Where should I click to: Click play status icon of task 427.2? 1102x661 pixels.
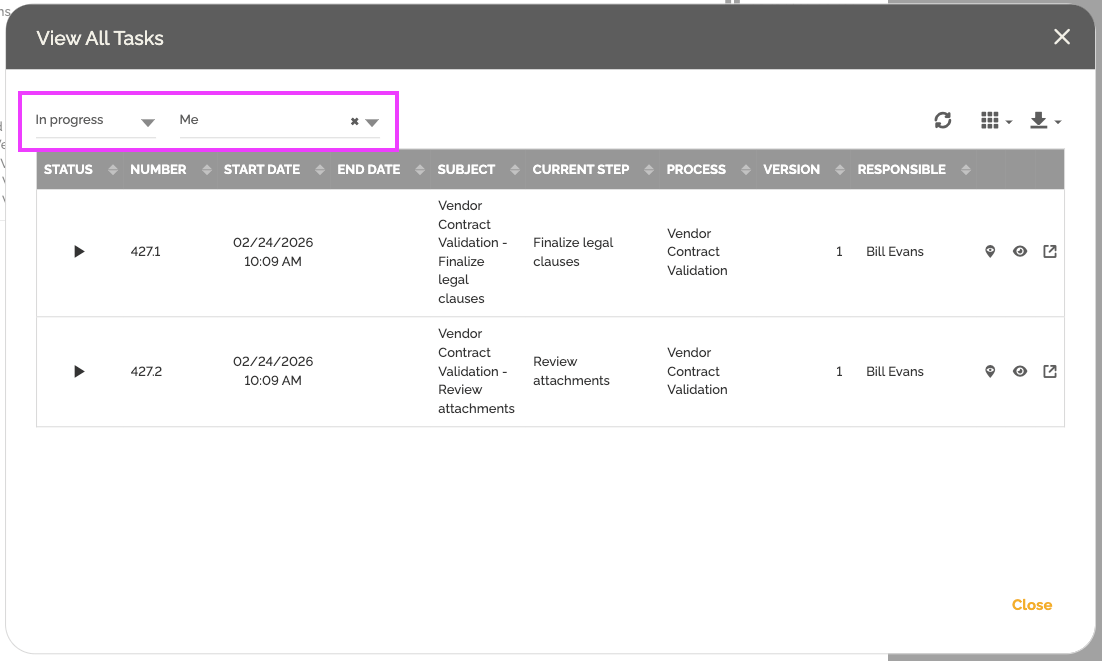pos(79,372)
